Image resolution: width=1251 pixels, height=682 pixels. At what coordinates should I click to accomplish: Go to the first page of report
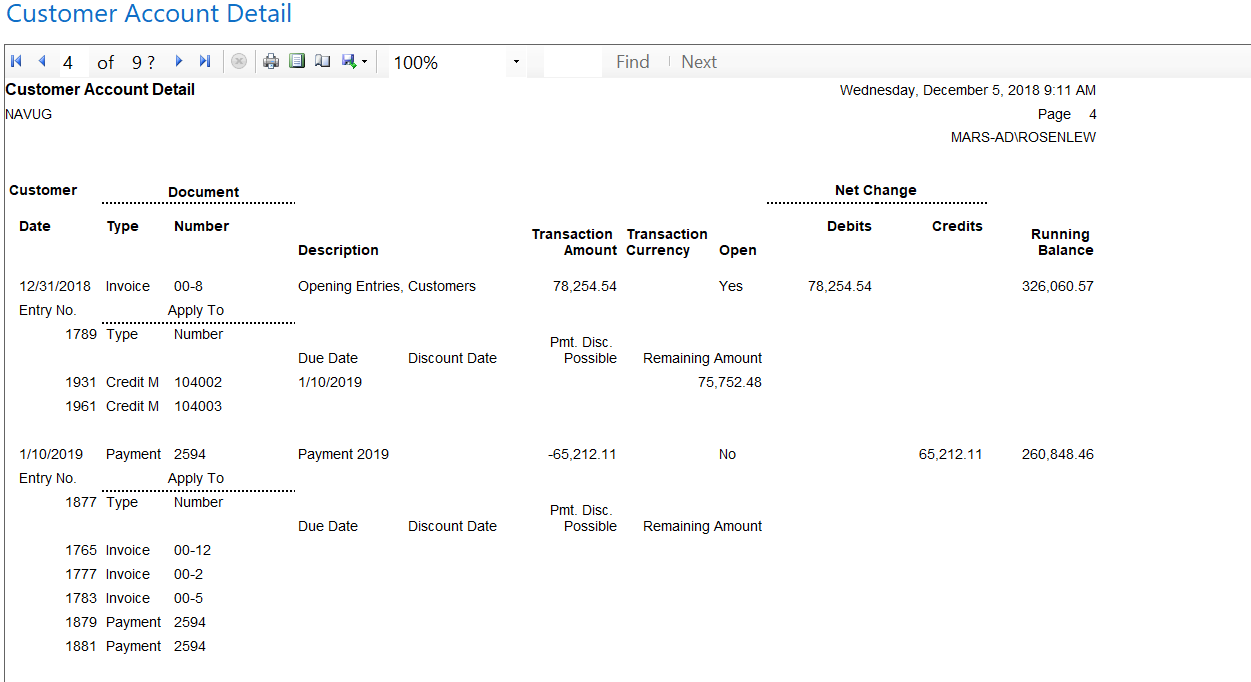16,62
